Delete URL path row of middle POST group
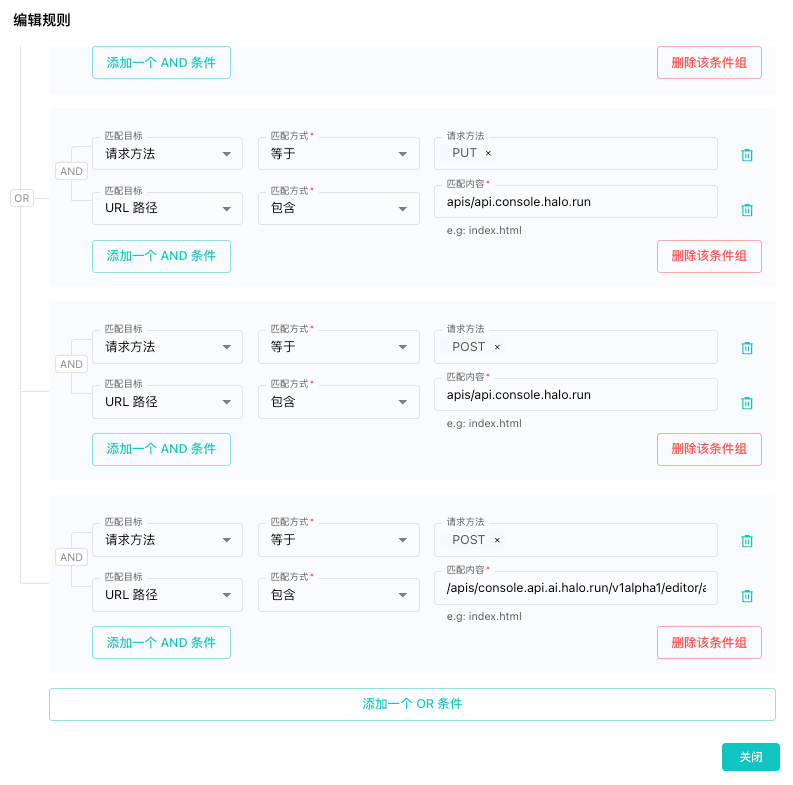793x785 pixels. point(746,403)
